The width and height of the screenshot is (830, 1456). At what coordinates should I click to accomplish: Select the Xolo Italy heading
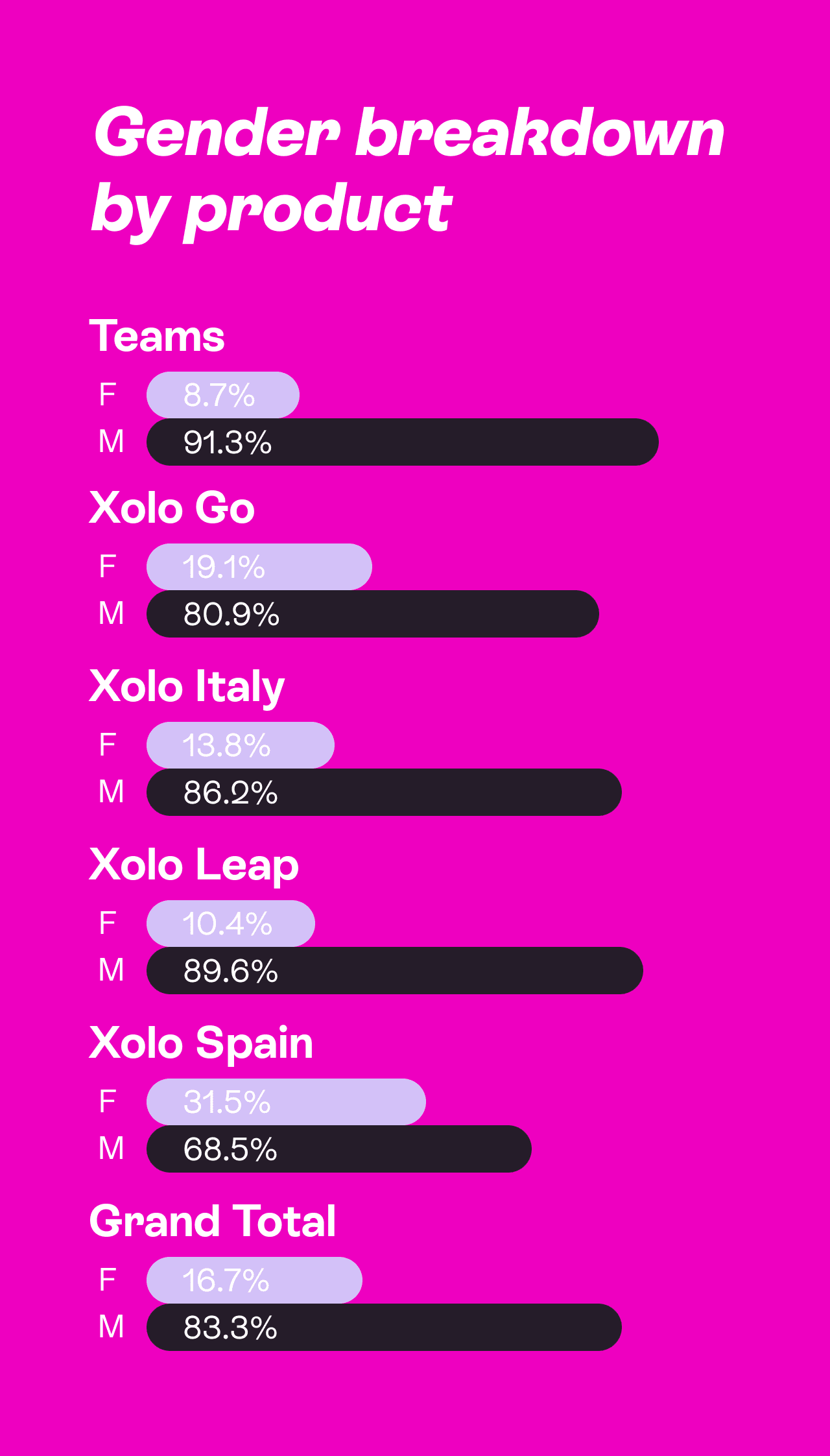pyautogui.click(x=187, y=687)
